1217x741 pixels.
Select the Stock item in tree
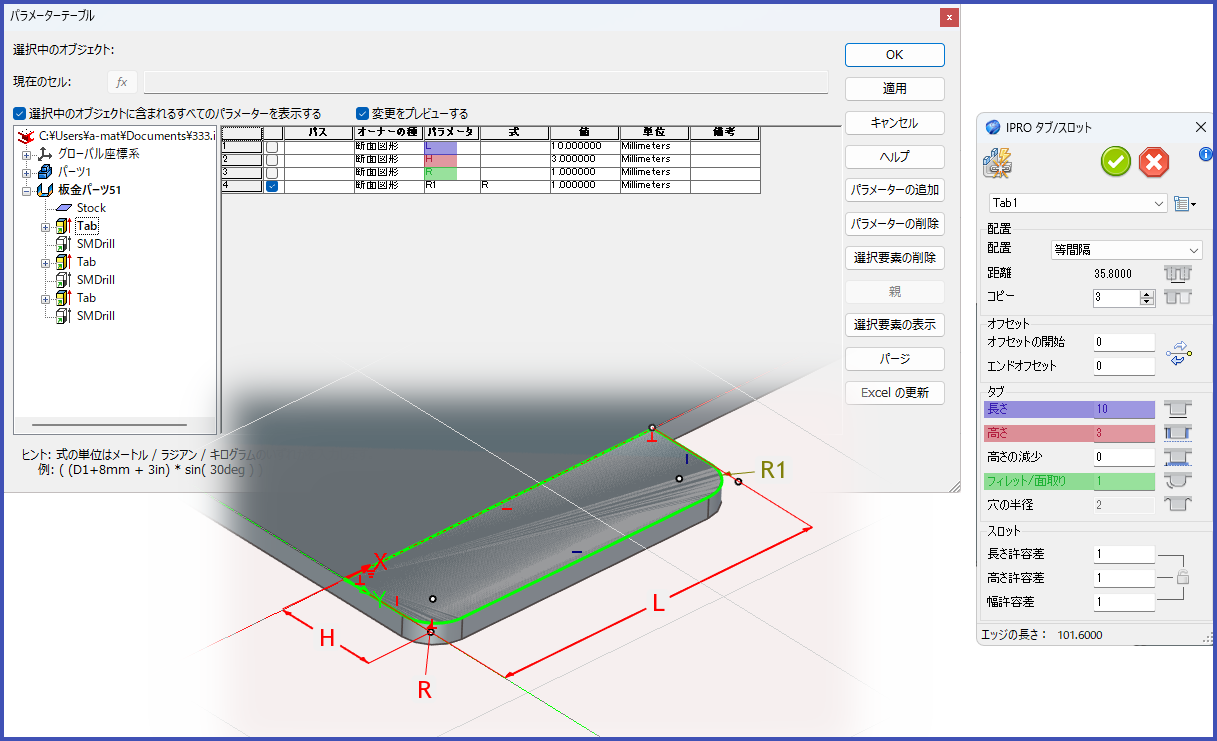pos(91,208)
